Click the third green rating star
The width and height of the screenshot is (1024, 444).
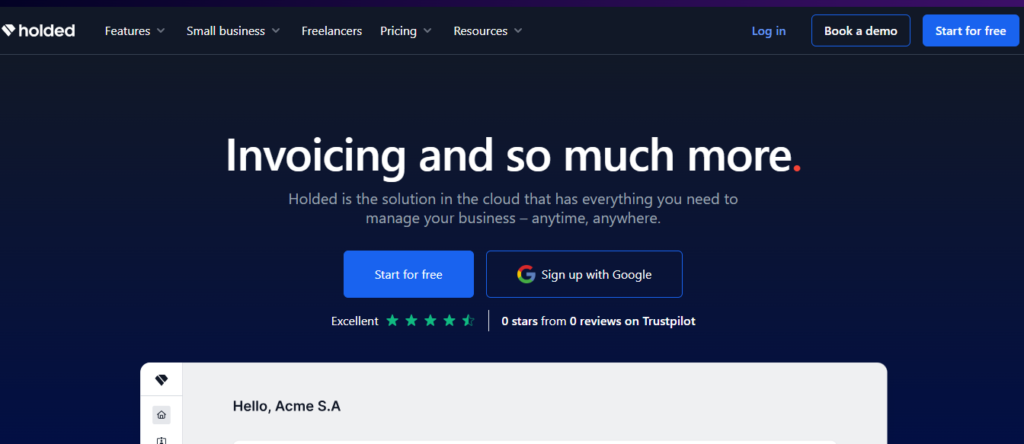click(x=430, y=321)
